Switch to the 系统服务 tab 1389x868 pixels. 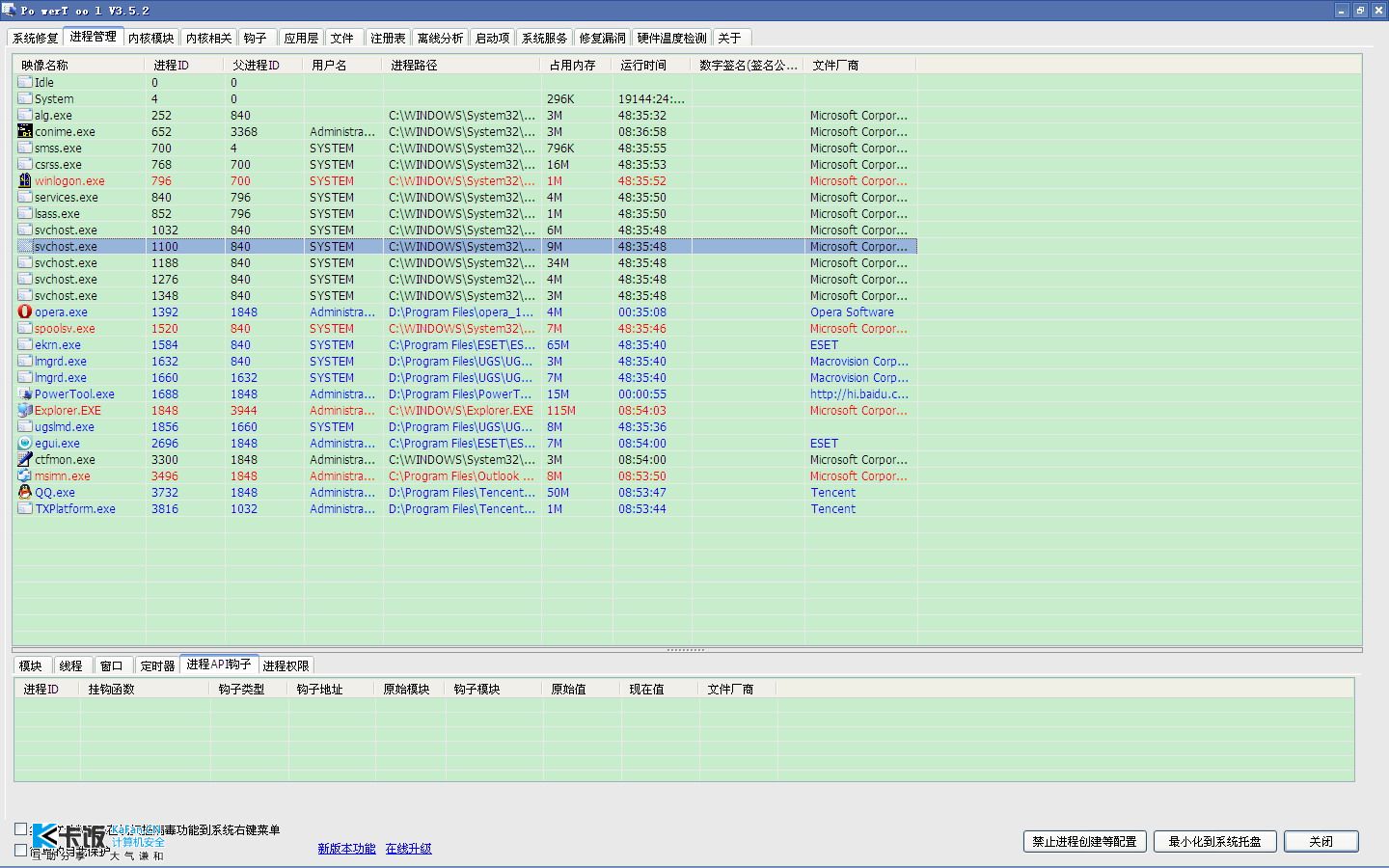coord(544,38)
